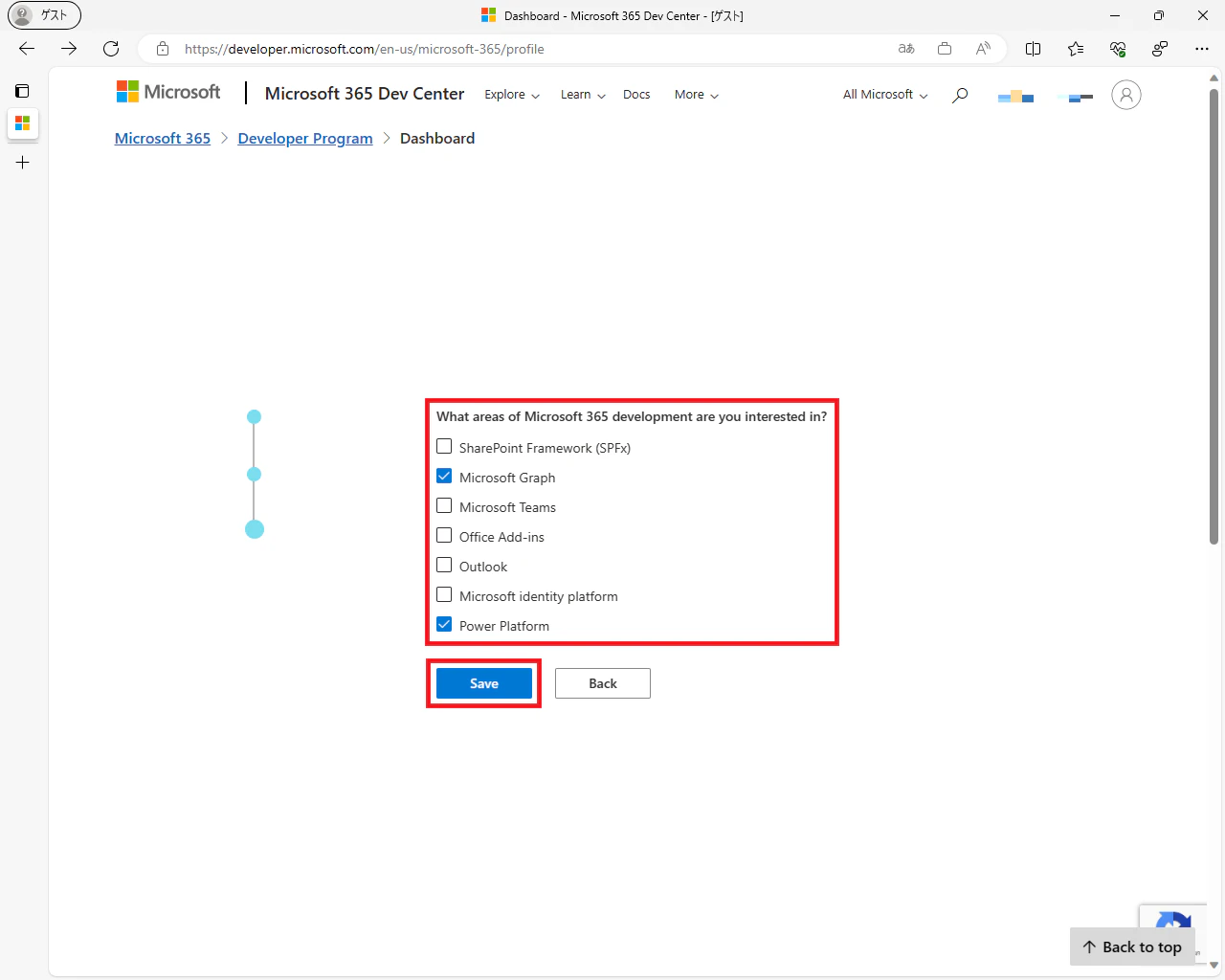
Task: Open the search magnifier icon in site header
Action: 960,95
